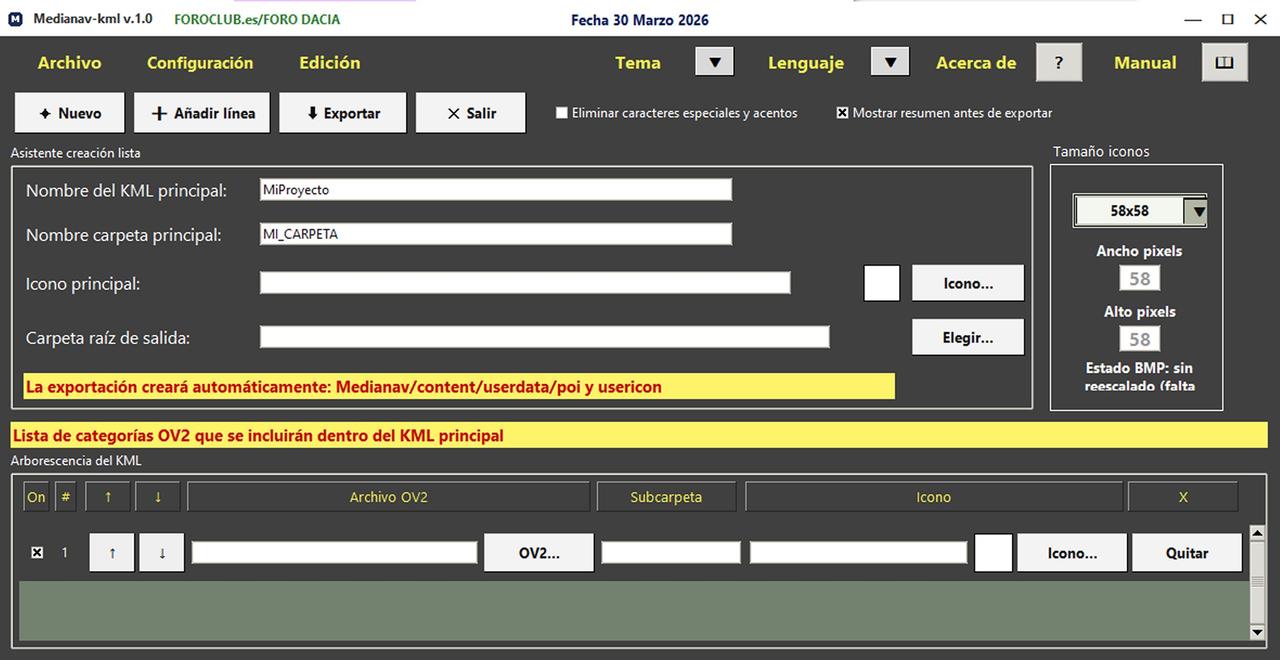Click the FOROCLUB.es/FORO DACIA text
Image resolution: width=1280 pixels, height=660 pixels.
(x=257, y=19)
